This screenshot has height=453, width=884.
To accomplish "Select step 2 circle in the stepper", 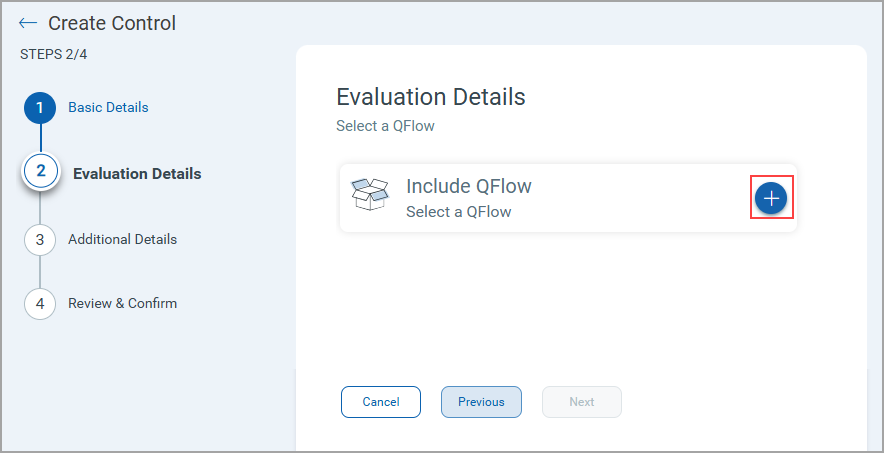I will [41, 171].
